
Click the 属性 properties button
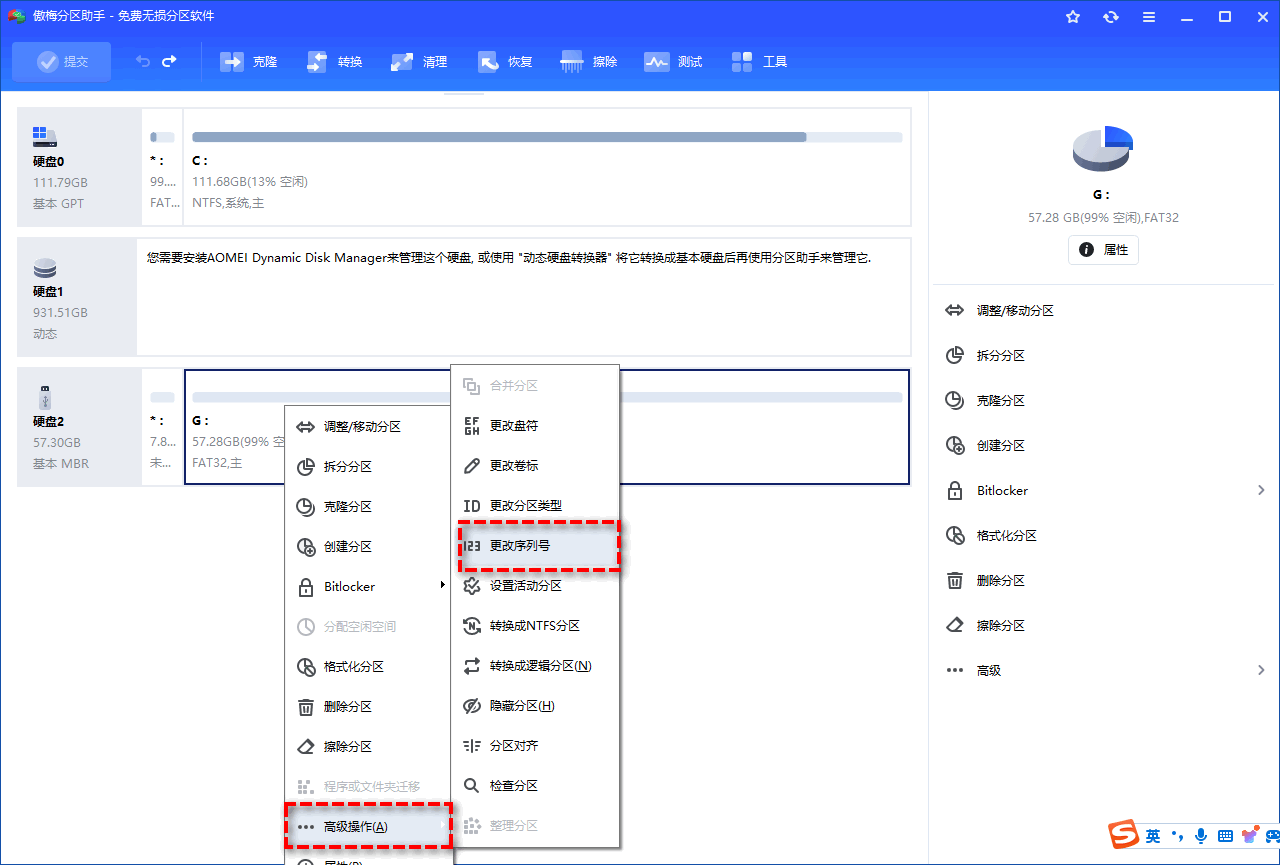pyautogui.click(x=1103, y=250)
